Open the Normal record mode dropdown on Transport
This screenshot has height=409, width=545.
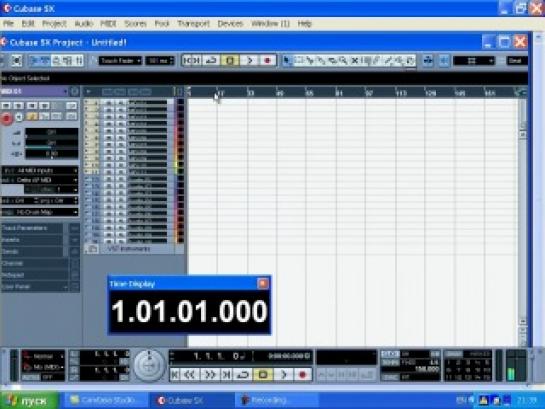[x=44, y=356]
